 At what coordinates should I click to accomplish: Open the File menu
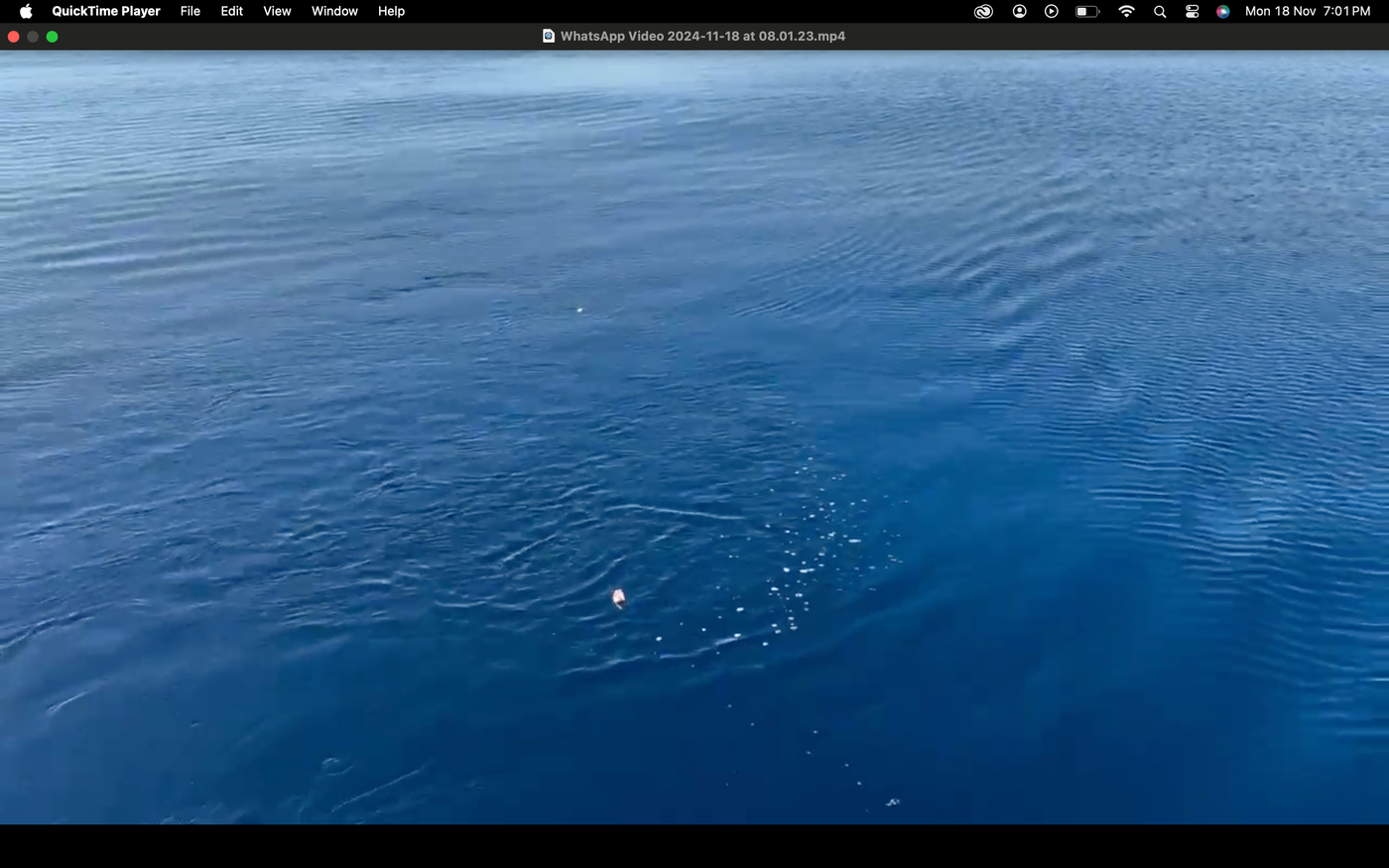point(190,11)
